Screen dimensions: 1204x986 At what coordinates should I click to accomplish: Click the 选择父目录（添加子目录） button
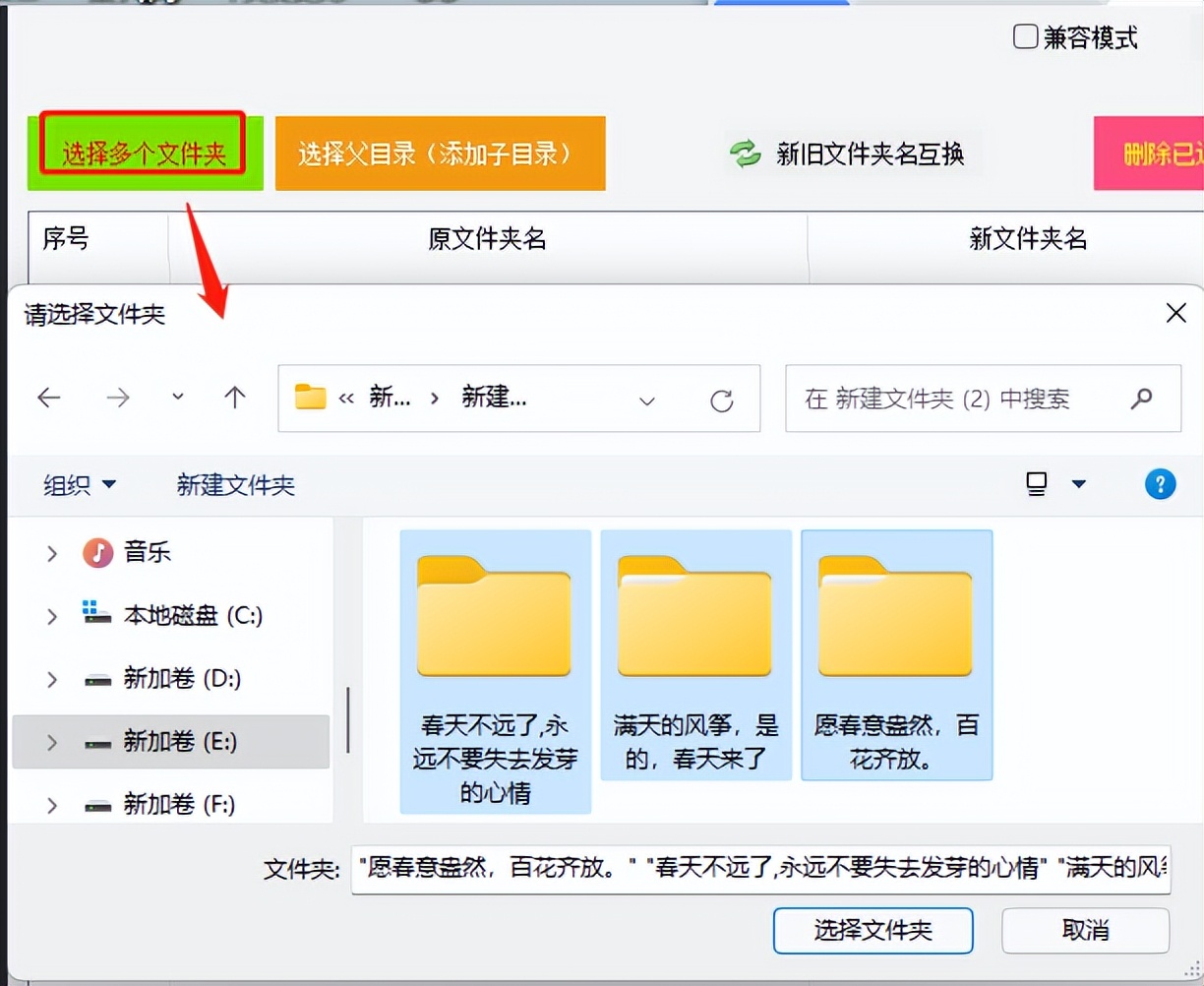click(441, 154)
